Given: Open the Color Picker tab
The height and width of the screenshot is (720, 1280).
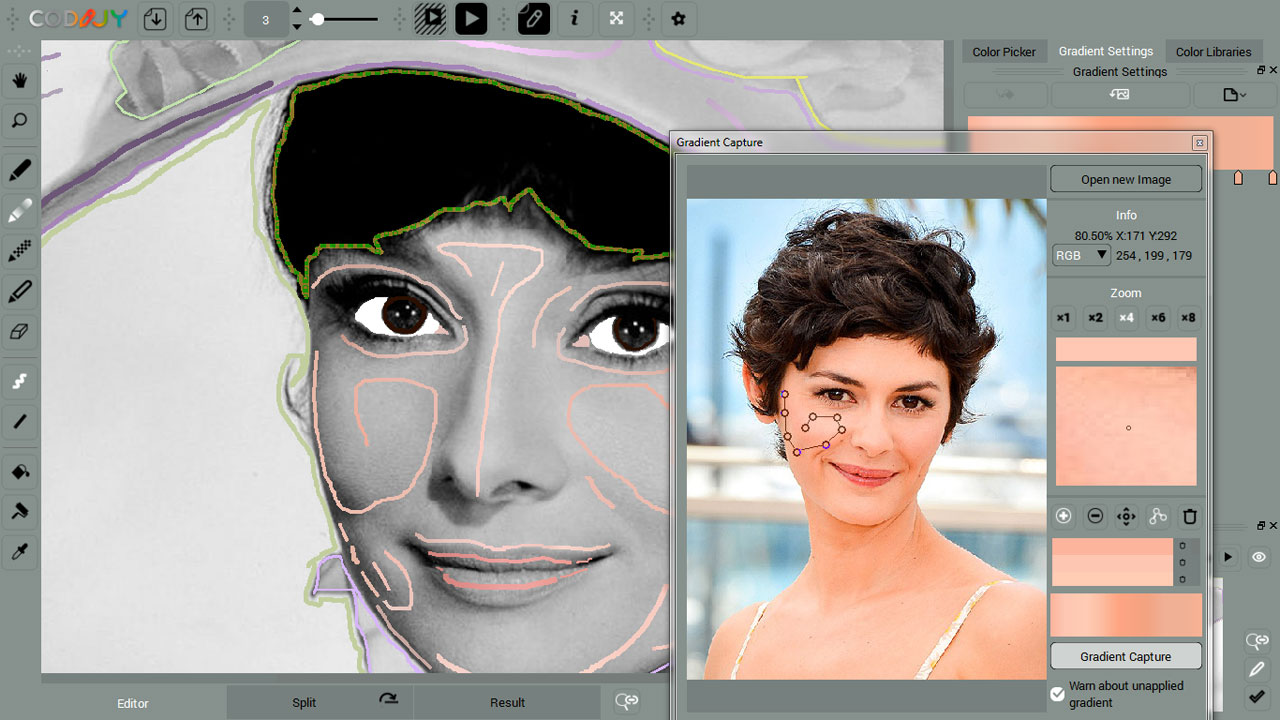Looking at the screenshot, I should pos(1004,51).
